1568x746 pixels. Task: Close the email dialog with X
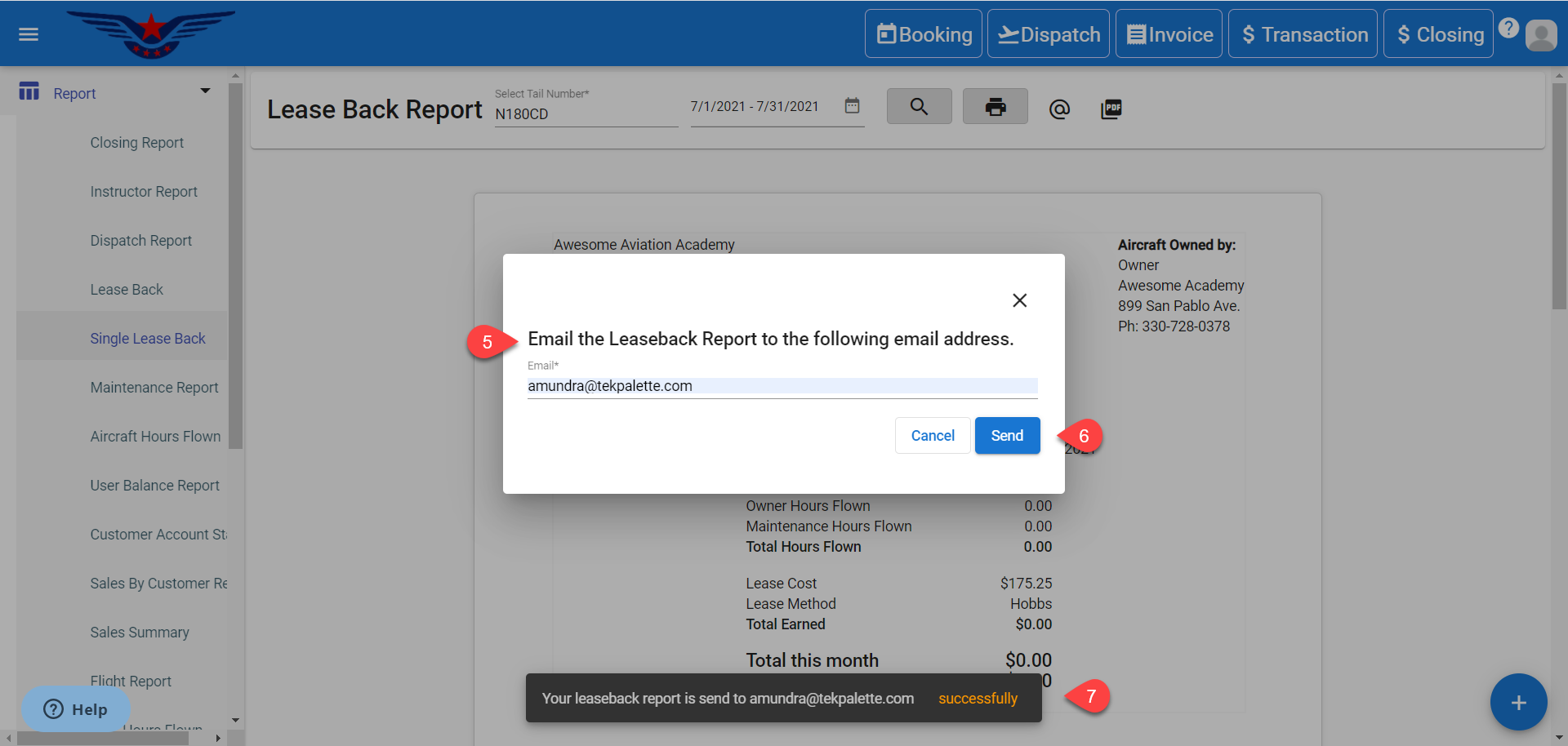point(1019,300)
